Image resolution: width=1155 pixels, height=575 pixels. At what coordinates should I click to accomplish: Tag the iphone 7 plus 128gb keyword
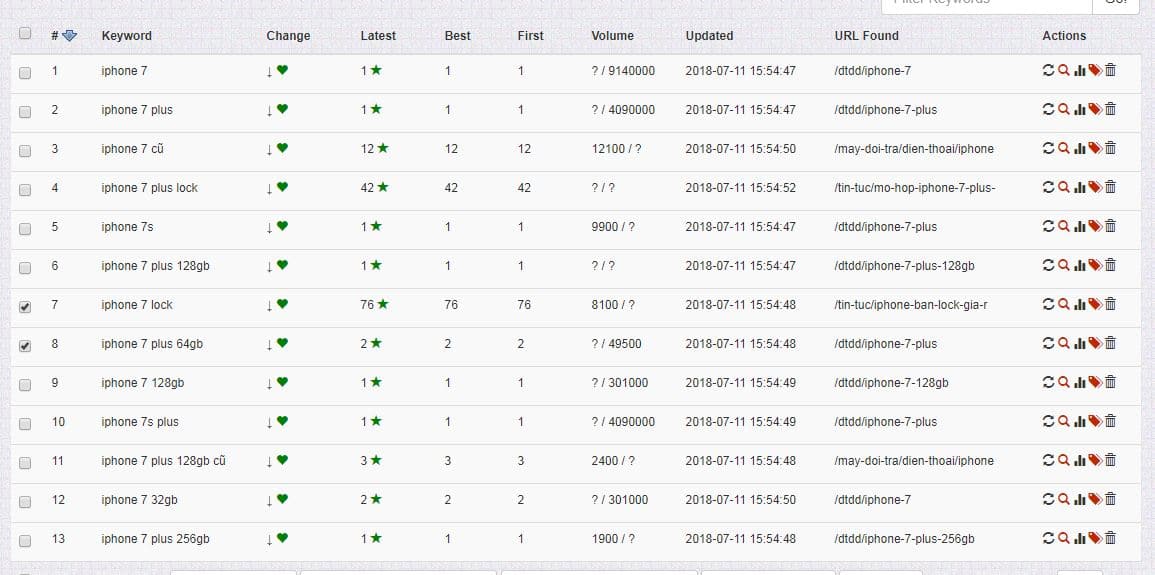(1095, 265)
